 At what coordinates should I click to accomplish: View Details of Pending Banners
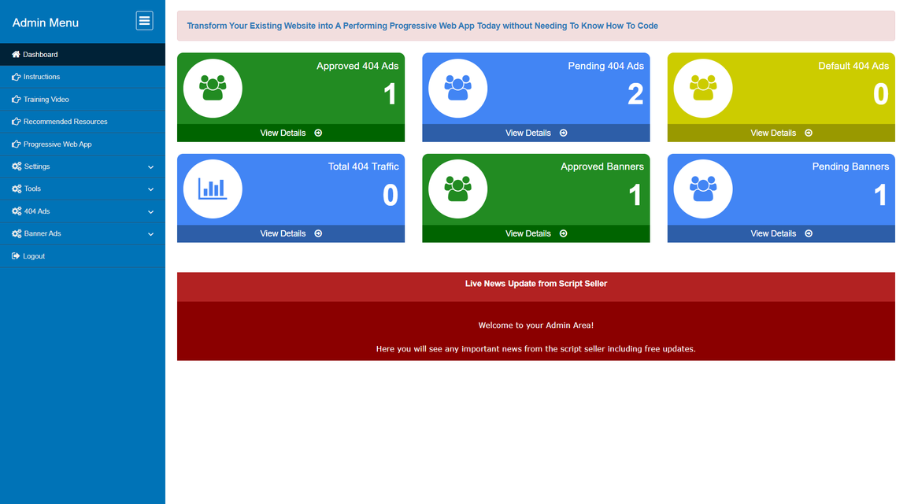click(x=781, y=234)
